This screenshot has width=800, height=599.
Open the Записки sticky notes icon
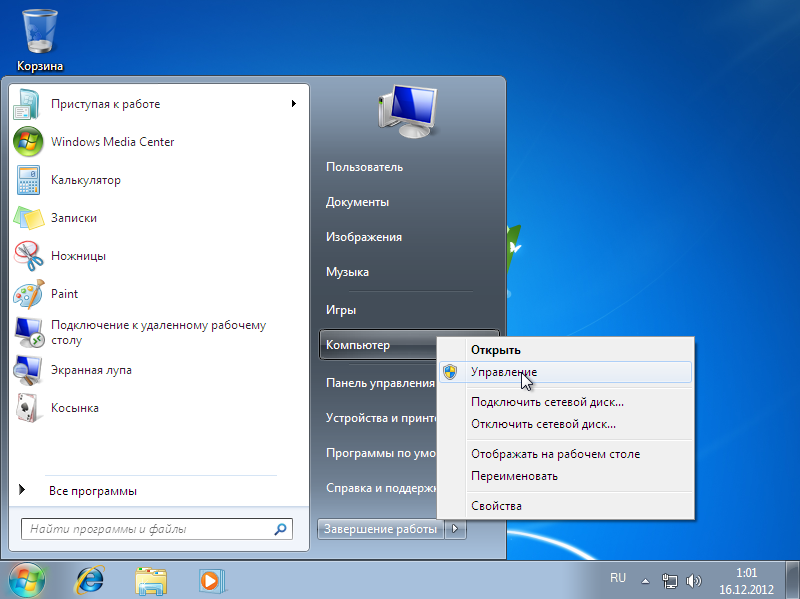point(28,218)
